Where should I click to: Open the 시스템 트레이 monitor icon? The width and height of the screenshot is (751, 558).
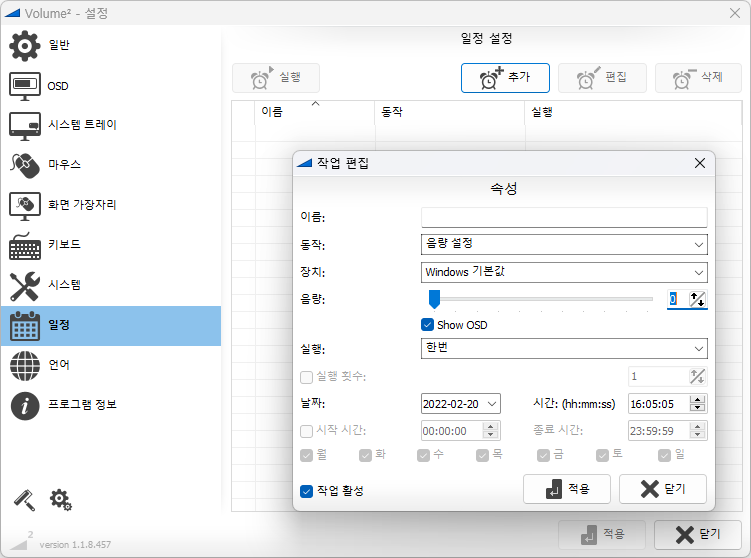click(24, 126)
